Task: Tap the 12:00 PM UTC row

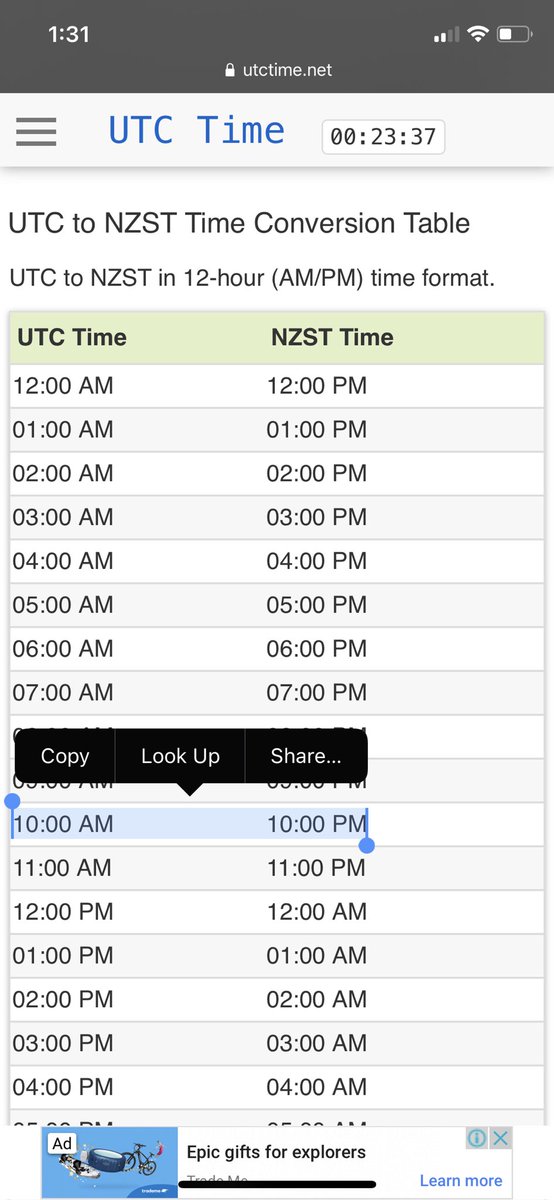Action: point(277,912)
